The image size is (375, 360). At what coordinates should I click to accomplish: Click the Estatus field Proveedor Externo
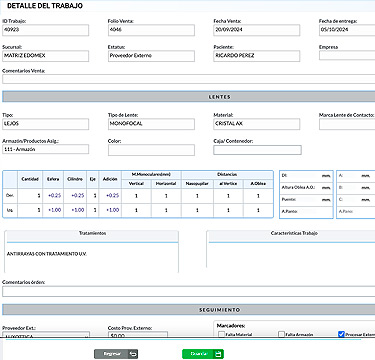click(x=151, y=56)
